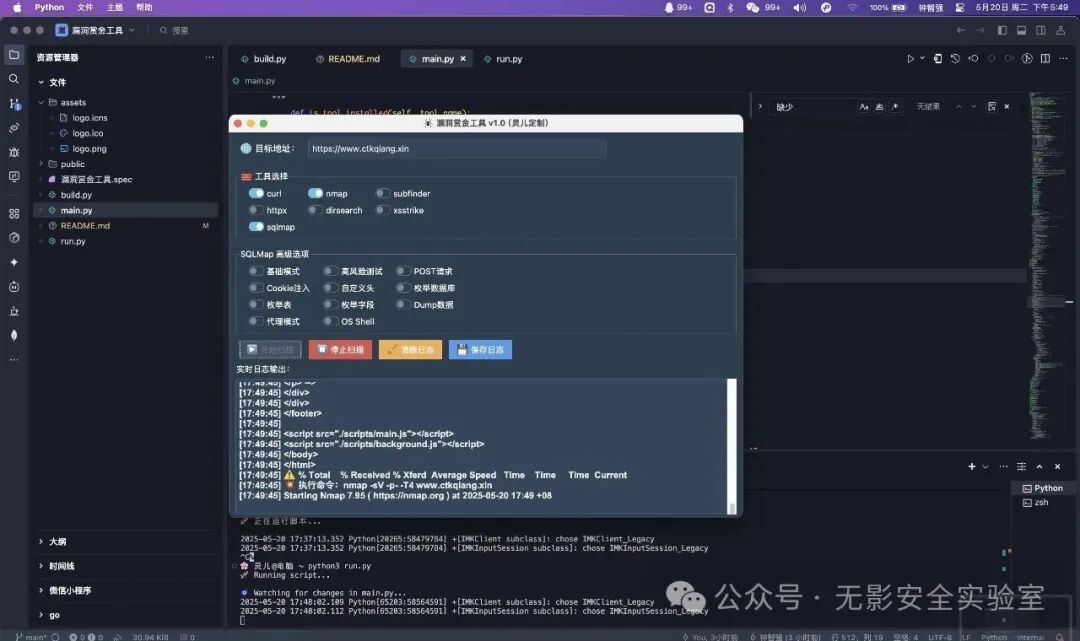
Task: Disable the curl tool toggle
Action: [256, 193]
